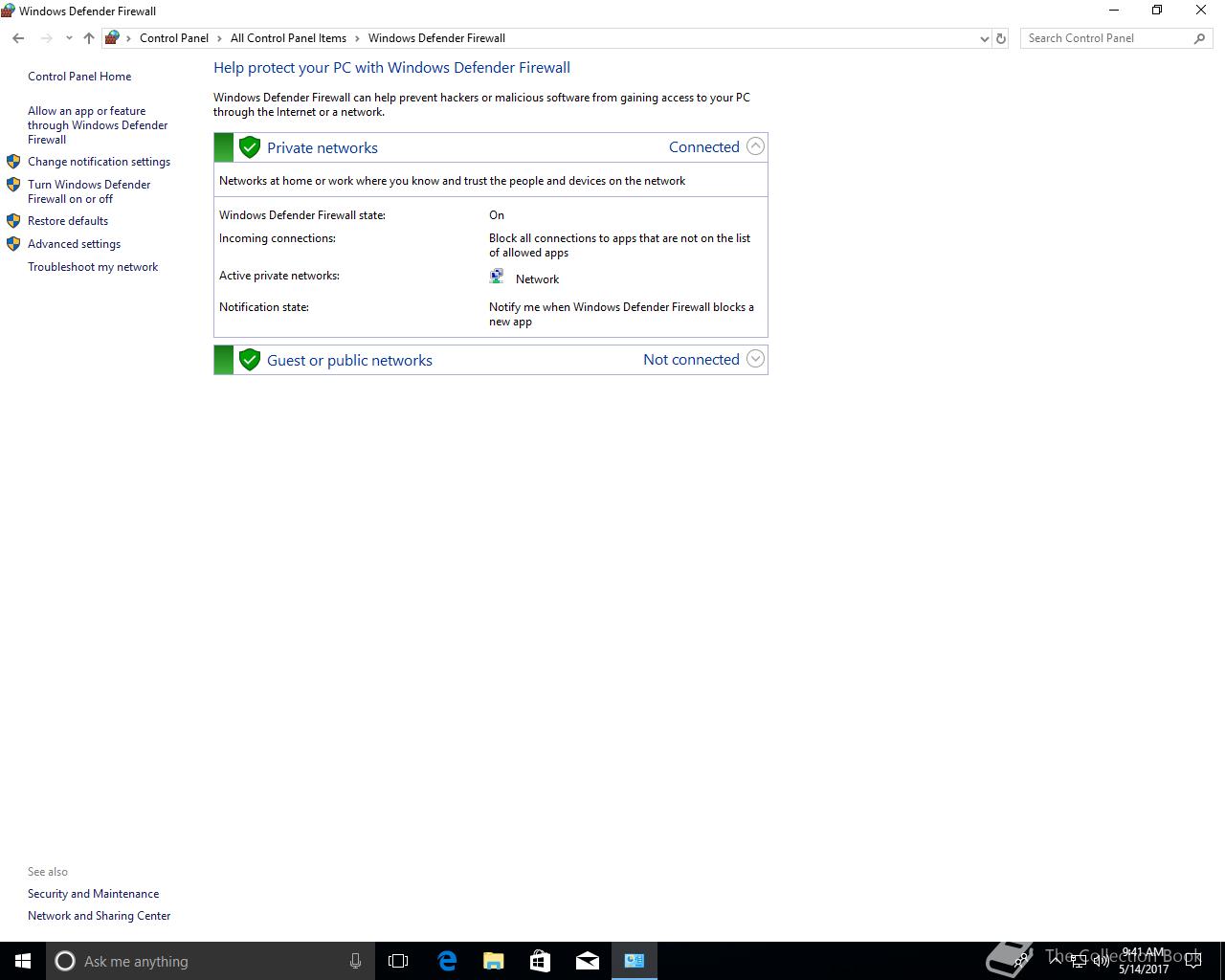This screenshot has height=980, width=1225.
Task: Open Change notification settings
Action: (99, 162)
